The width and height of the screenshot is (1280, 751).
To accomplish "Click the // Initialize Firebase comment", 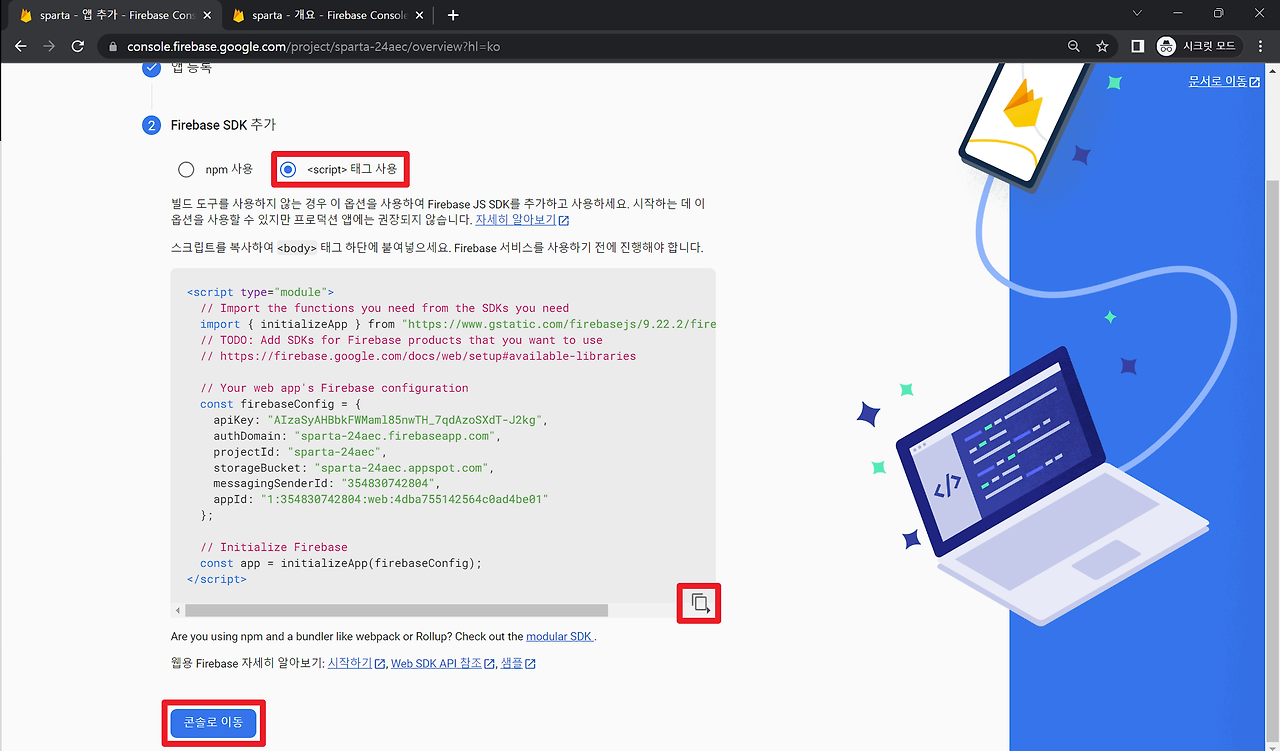I will 274,547.
